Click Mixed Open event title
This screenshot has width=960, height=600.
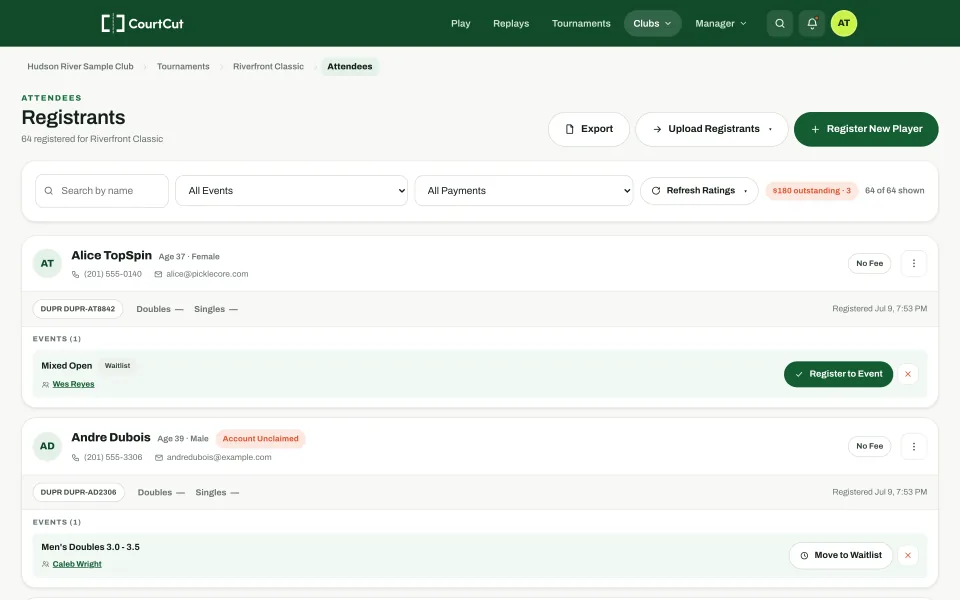(67, 366)
